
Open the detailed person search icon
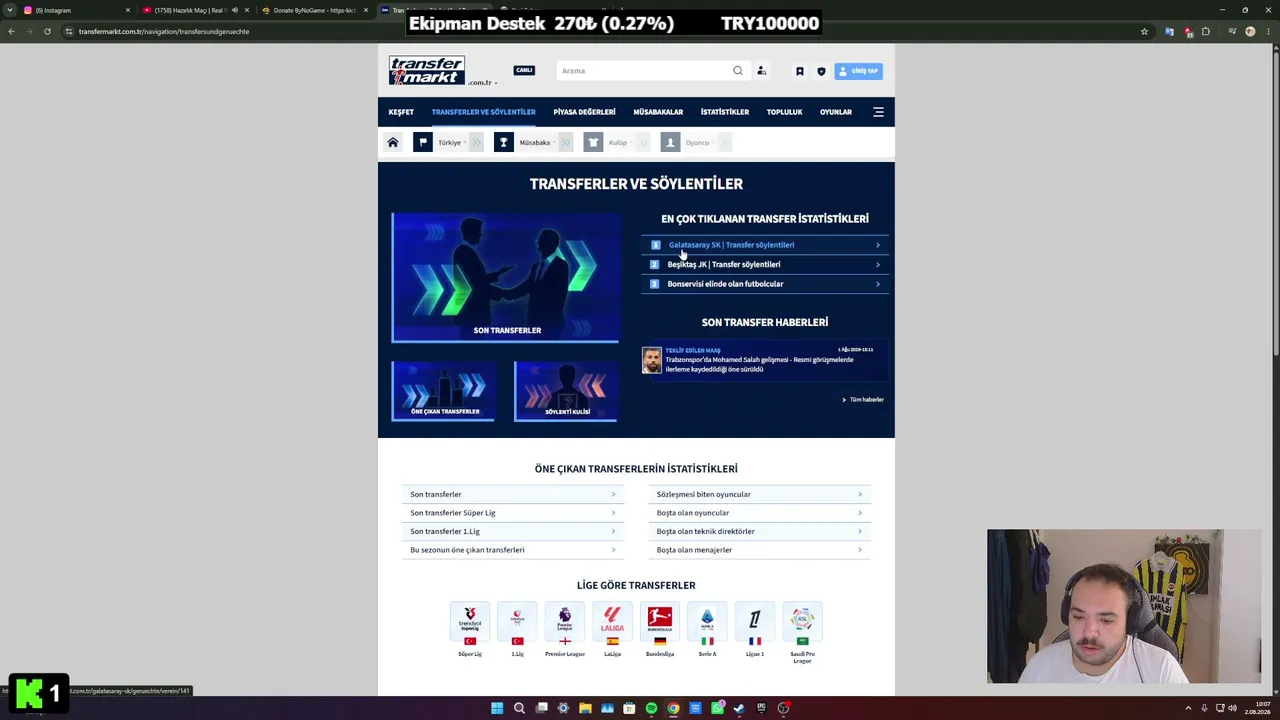click(761, 71)
